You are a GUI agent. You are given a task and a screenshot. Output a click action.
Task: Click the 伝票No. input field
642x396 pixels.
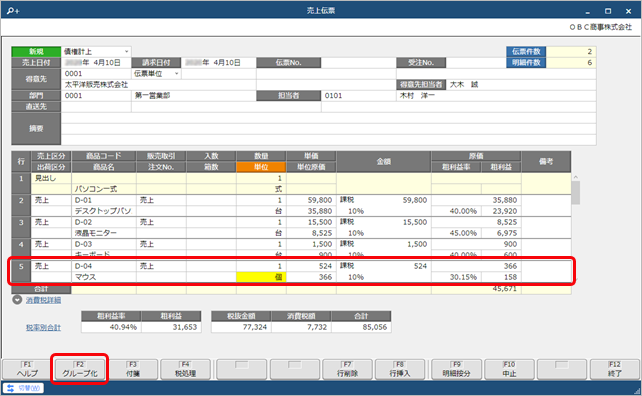coord(359,63)
